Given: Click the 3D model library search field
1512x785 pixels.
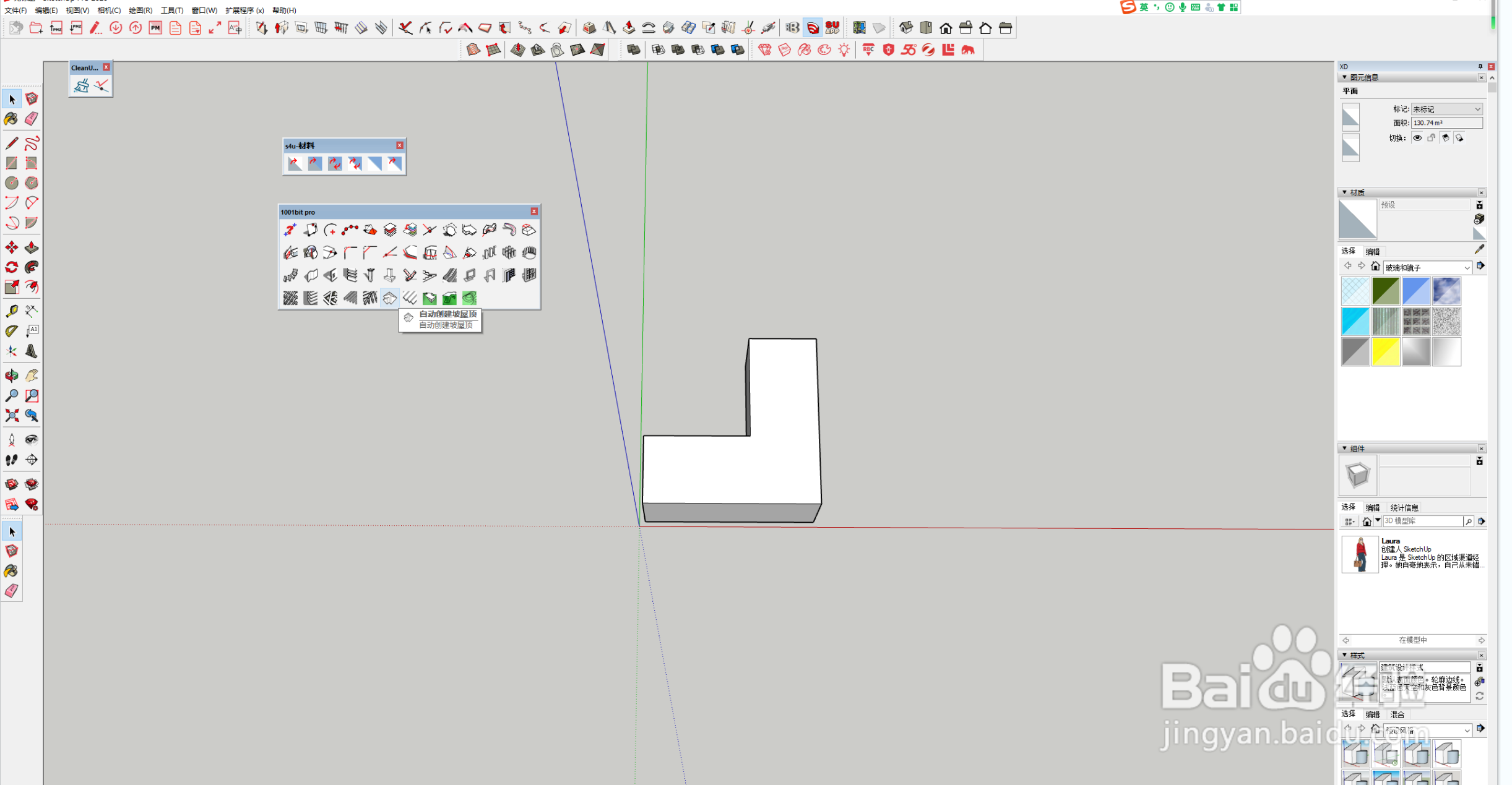Looking at the screenshot, I should point(1422,521).
